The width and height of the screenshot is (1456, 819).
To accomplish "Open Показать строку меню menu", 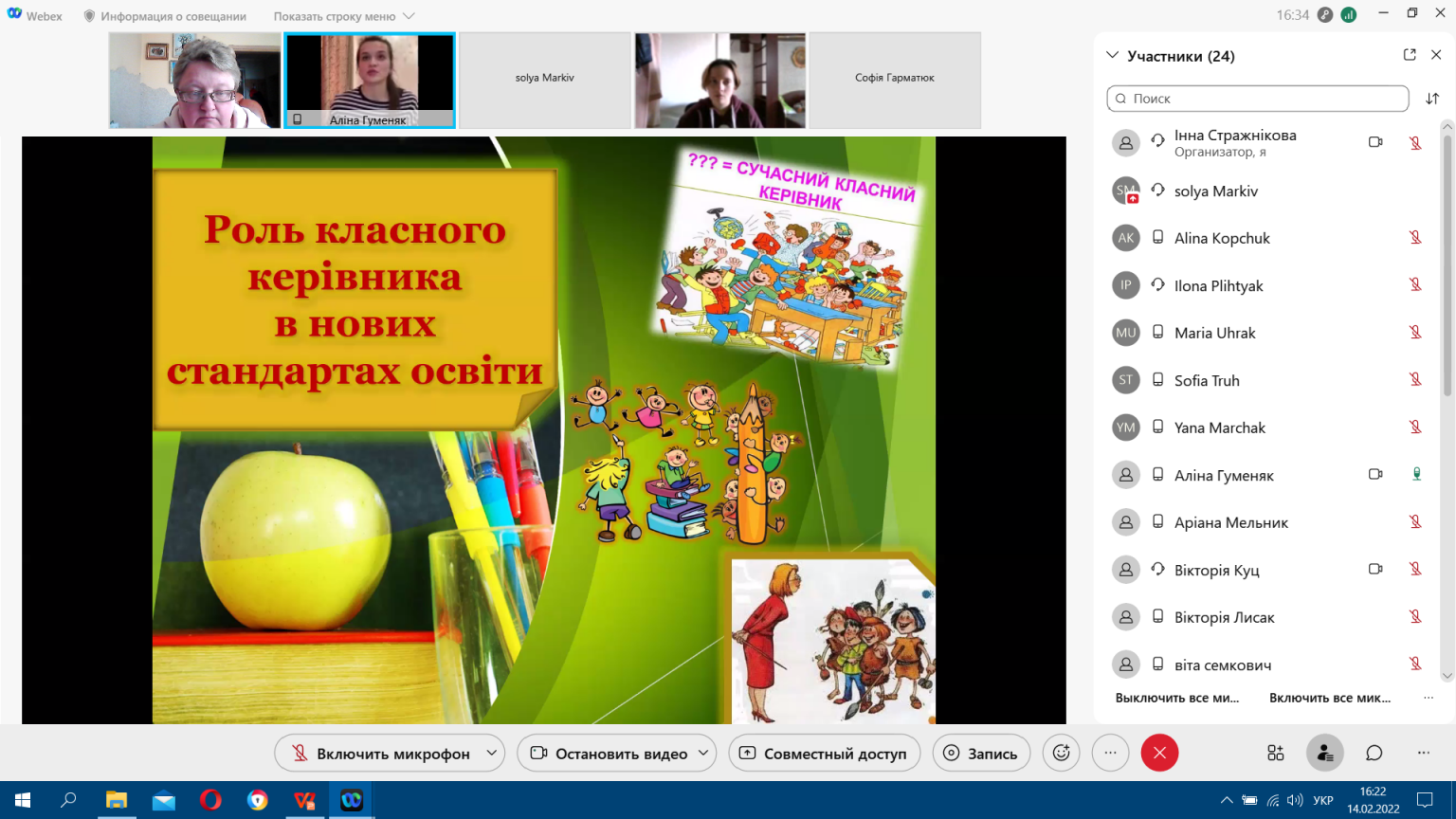I will [x=344, y=16].
